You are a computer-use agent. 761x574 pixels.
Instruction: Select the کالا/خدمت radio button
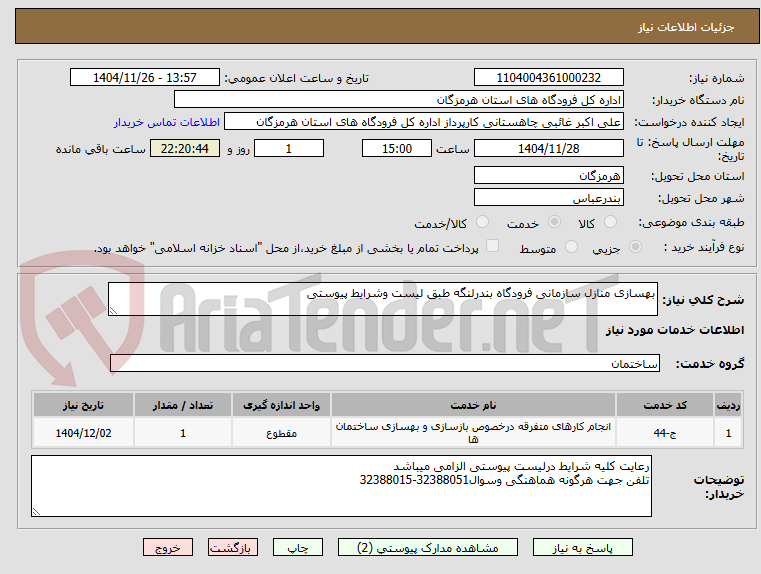point(482,222)
